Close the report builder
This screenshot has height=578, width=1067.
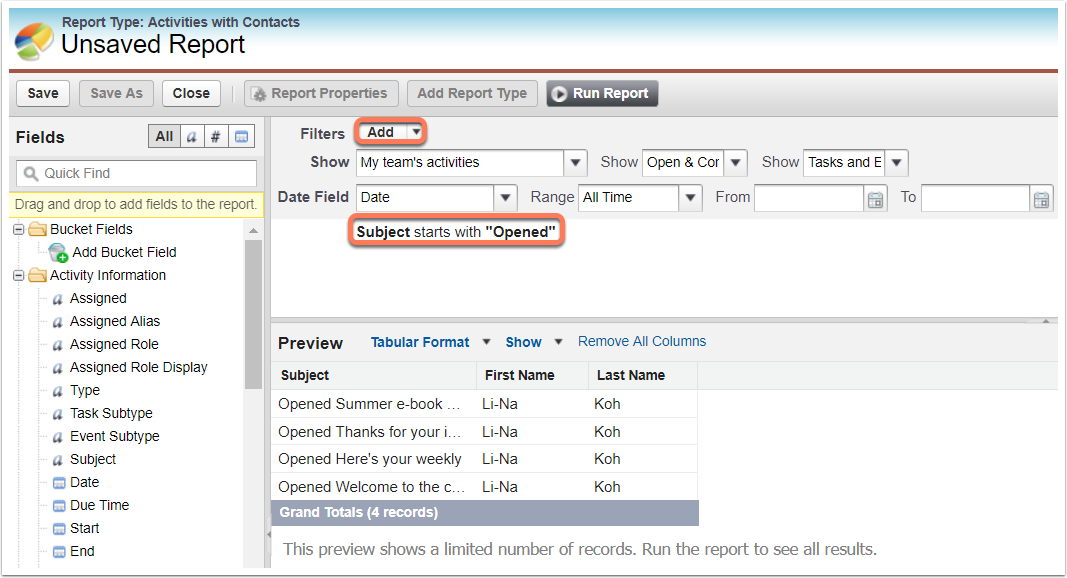(x=191, y=93)
